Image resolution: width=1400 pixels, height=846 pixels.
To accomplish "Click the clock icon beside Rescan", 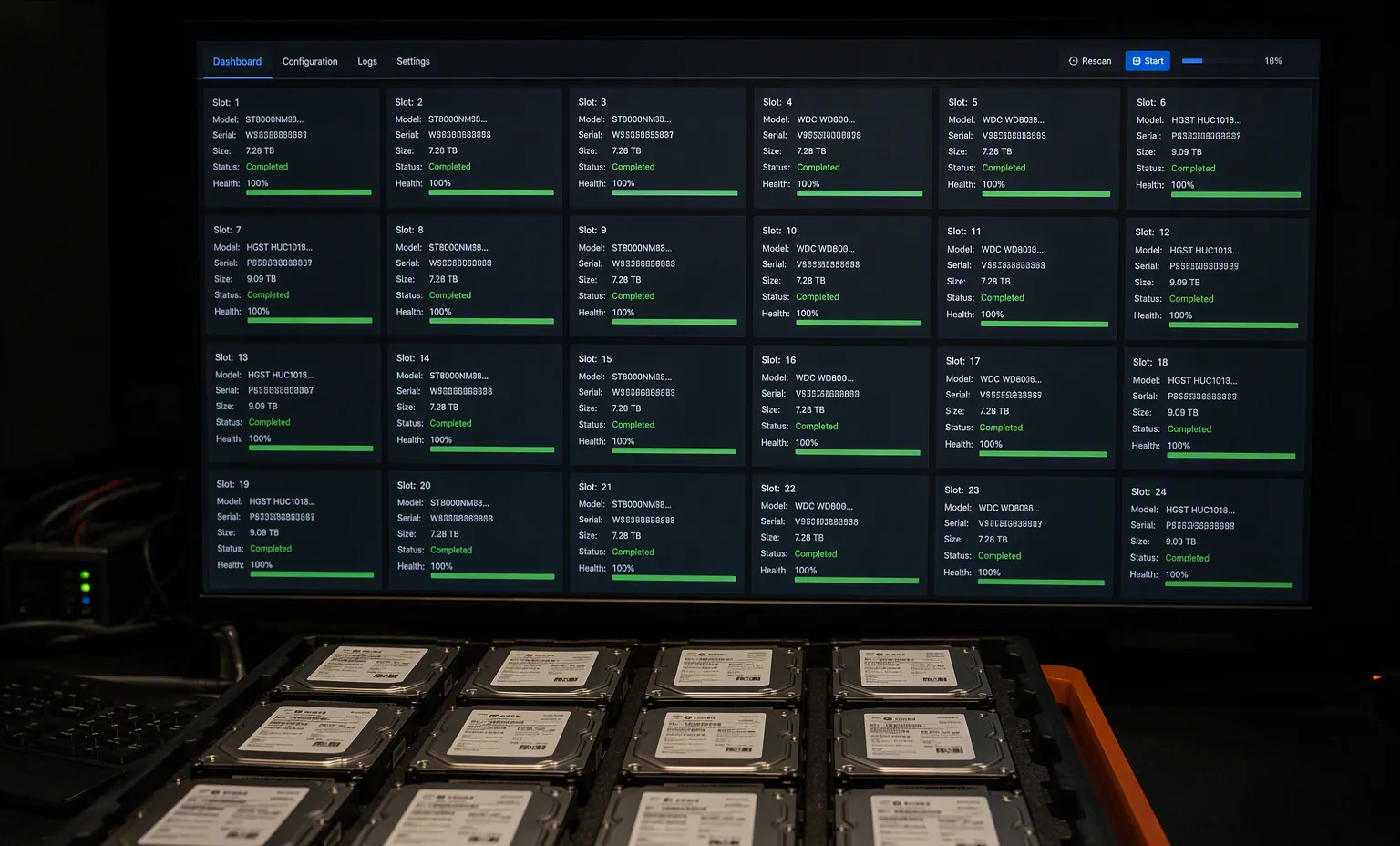I will click(1073, 61).
